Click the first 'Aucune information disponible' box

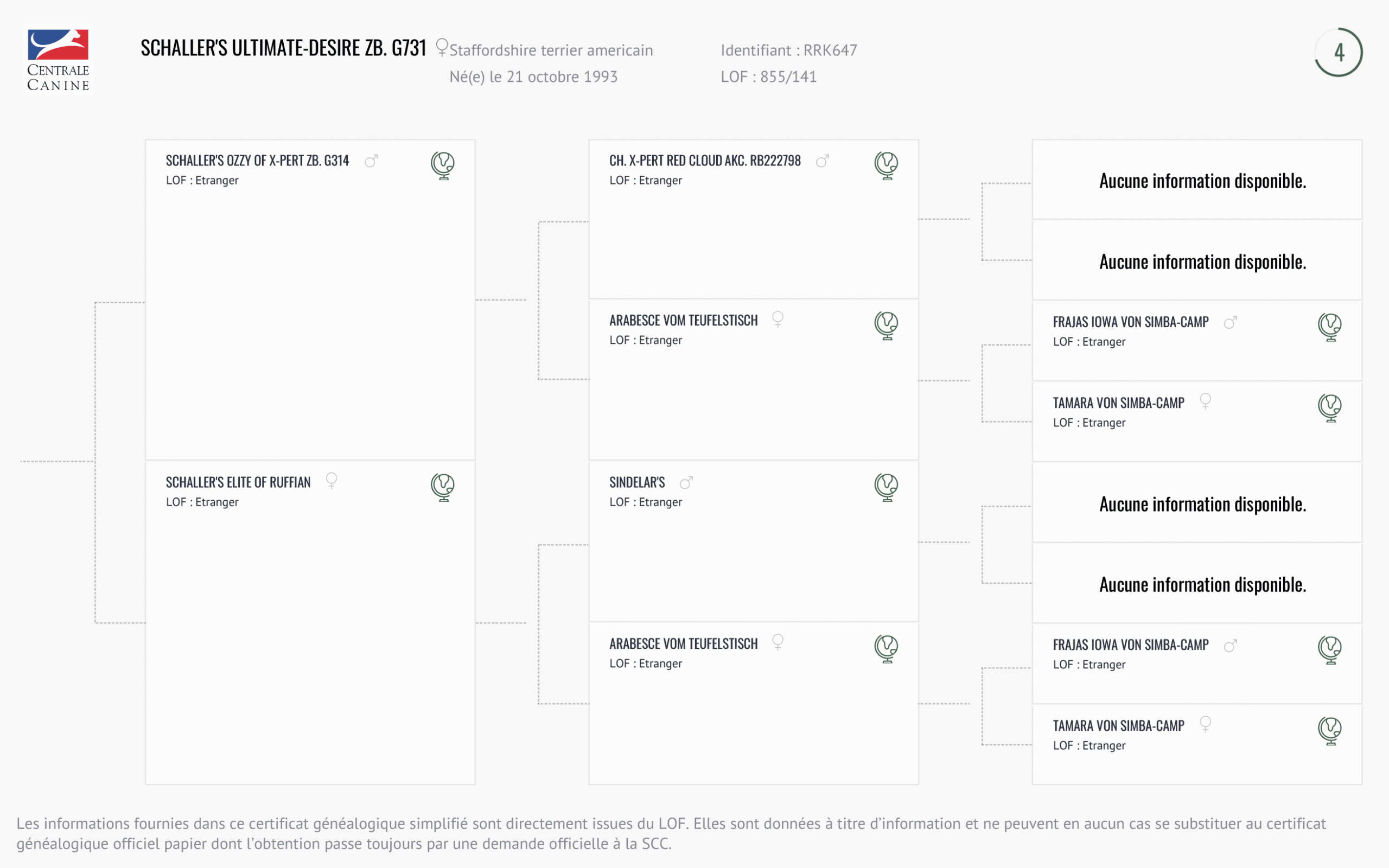click(1202, 181)
